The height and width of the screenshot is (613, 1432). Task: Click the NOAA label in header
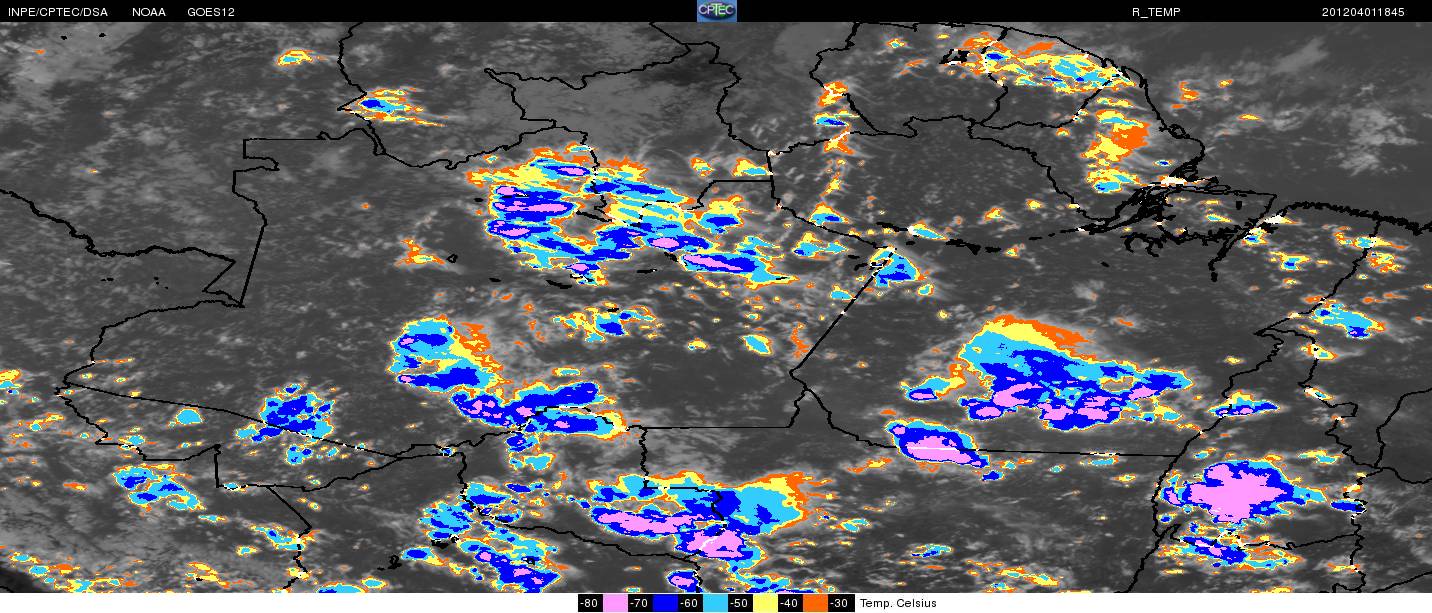pyautogui.click(x=149, y=12)
